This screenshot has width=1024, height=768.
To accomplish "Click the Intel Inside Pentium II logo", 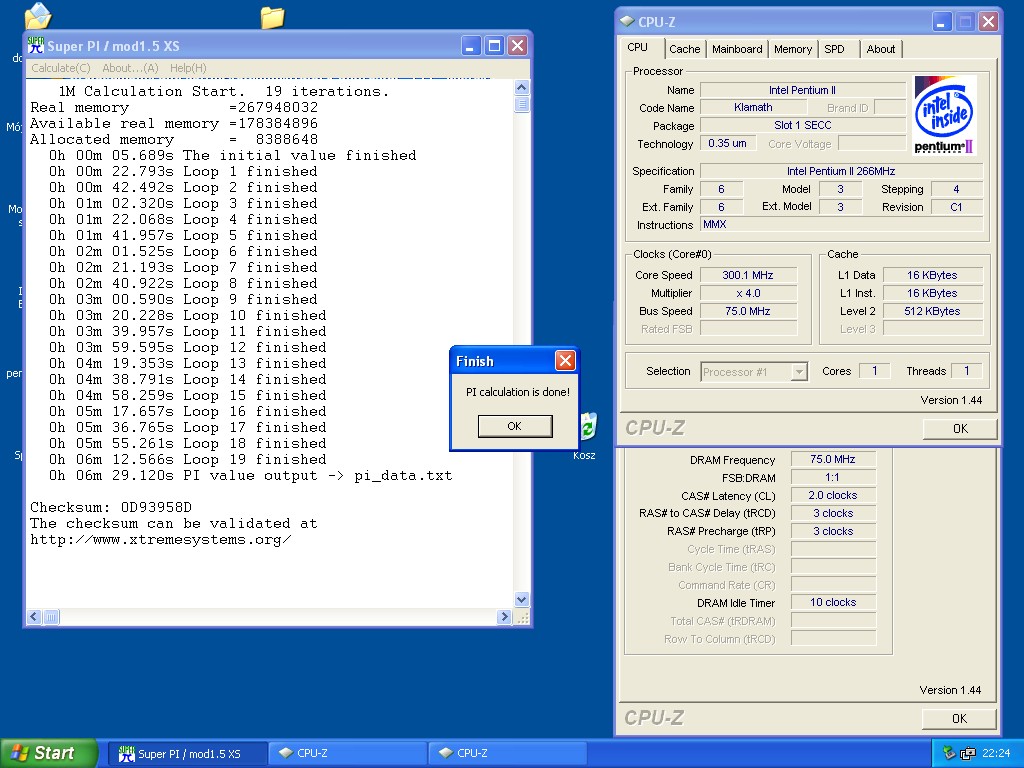I will (x=944, y=115).
